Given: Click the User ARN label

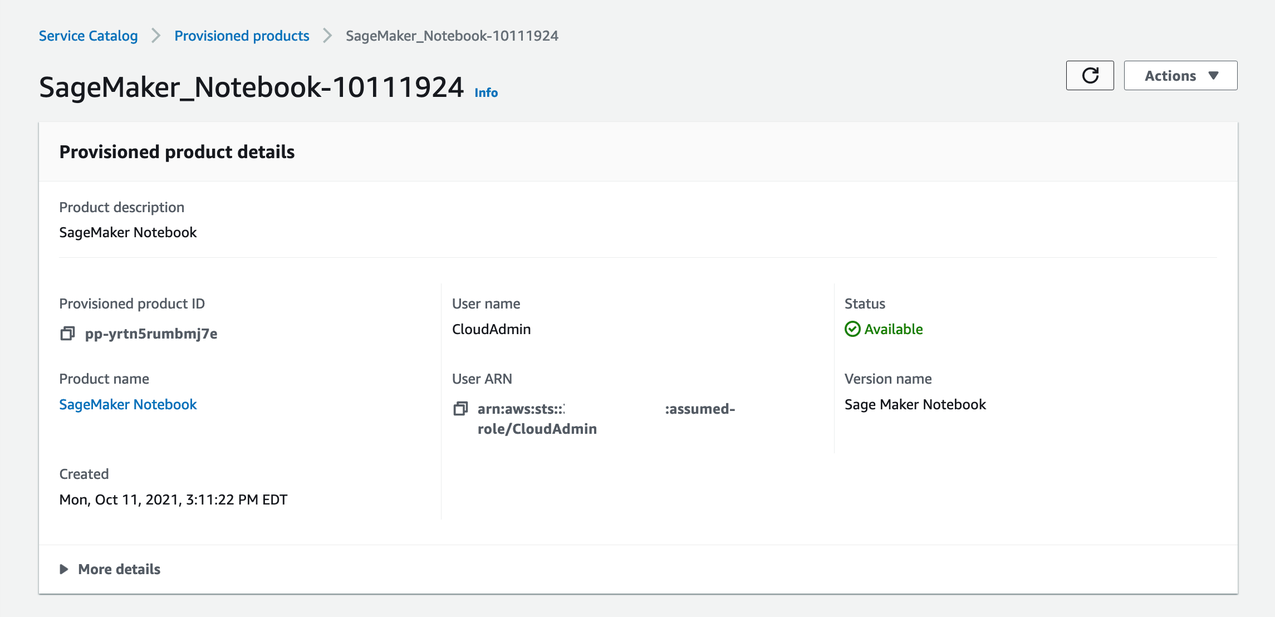Looking at the screenshot, I should (x=482, y=379).
